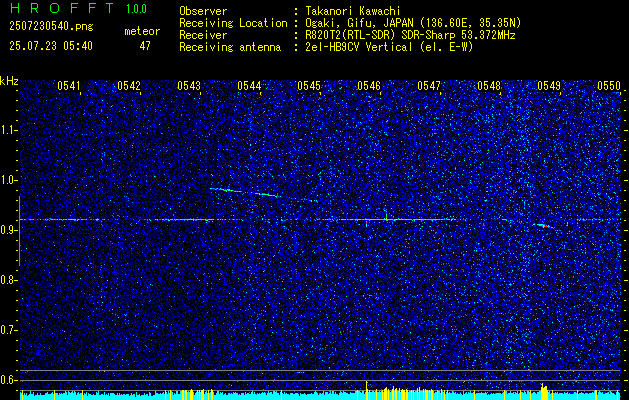Click the 0.7 kHz axis label
This screenshot has height=400, width=629.
click(x=8, y=330)
